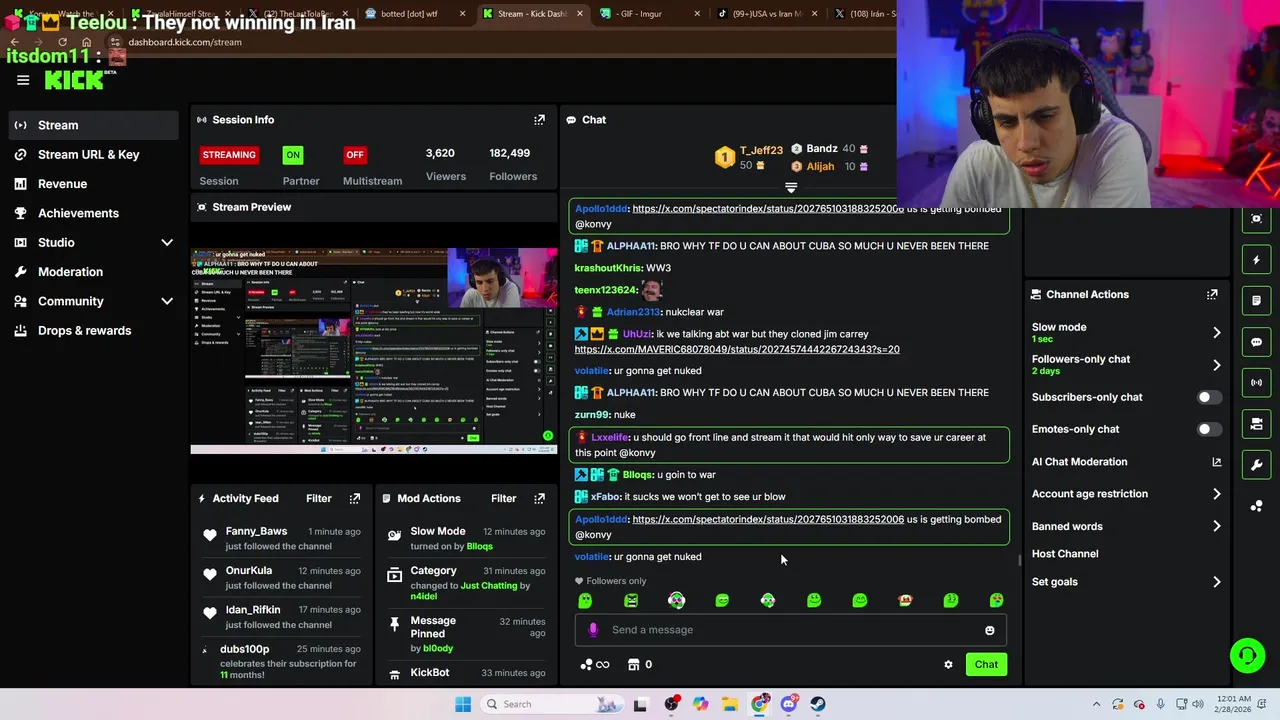Click in Send a message field
Viewport: 1280px width, 720px height.
click(790, 630)
